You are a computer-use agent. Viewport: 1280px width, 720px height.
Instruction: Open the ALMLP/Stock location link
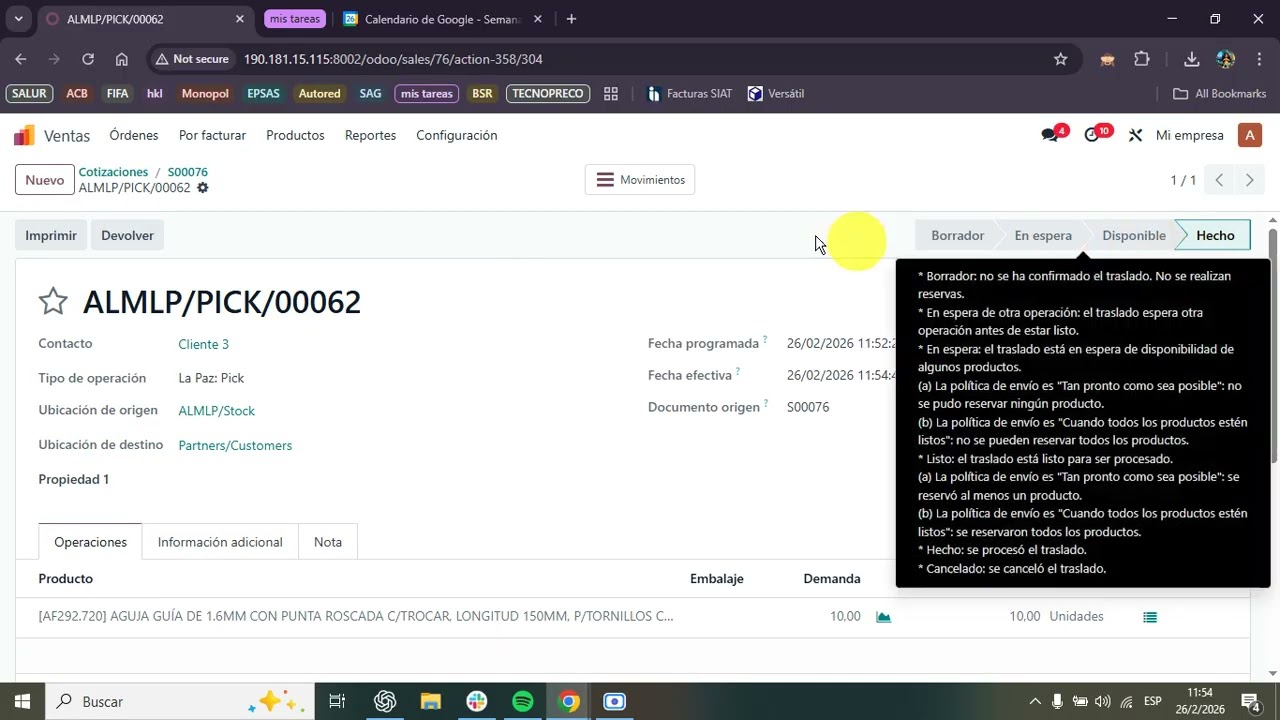pyautogui.click(x=216, y=411)
